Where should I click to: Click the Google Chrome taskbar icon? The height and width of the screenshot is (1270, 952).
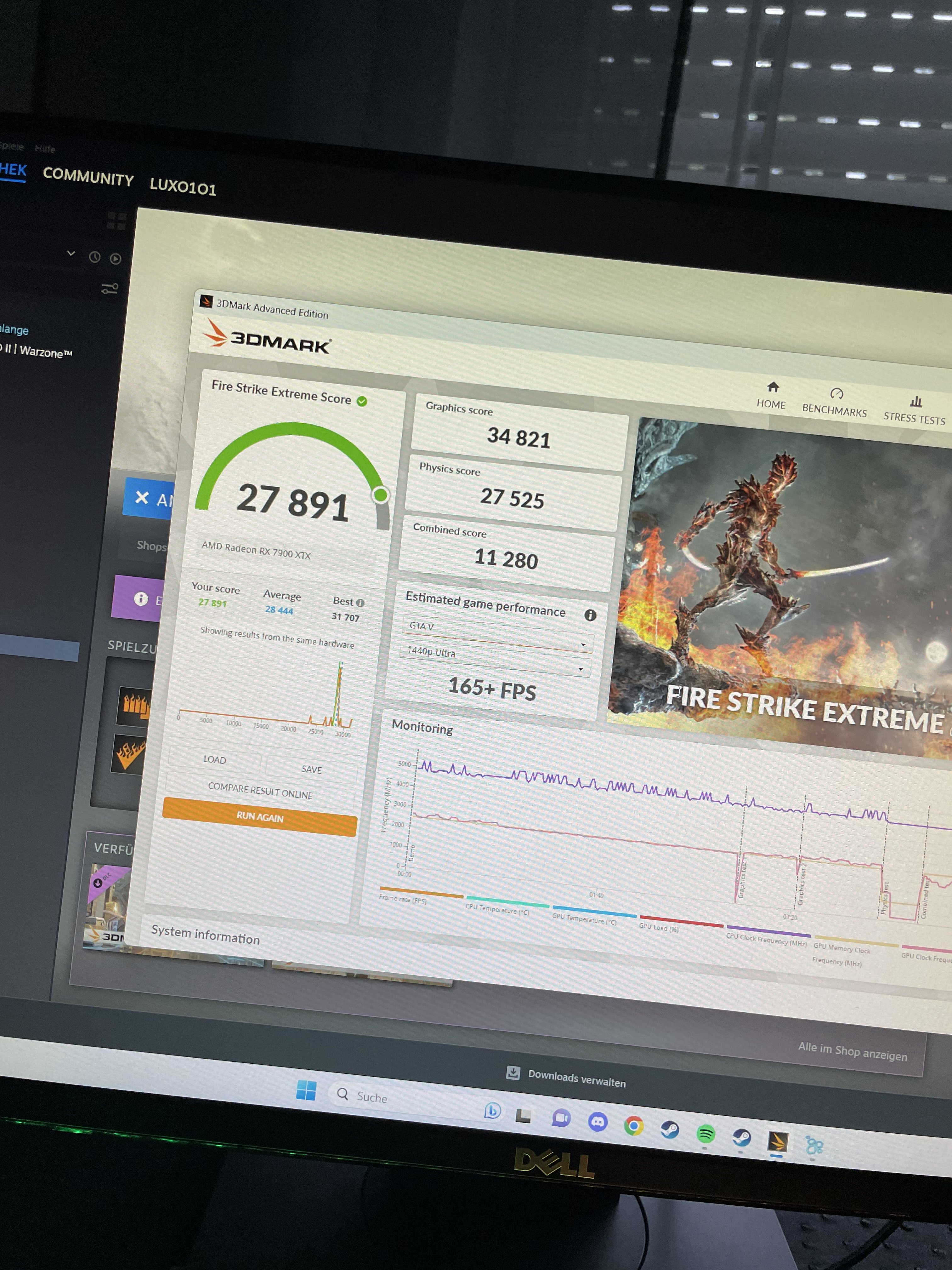633,1126
